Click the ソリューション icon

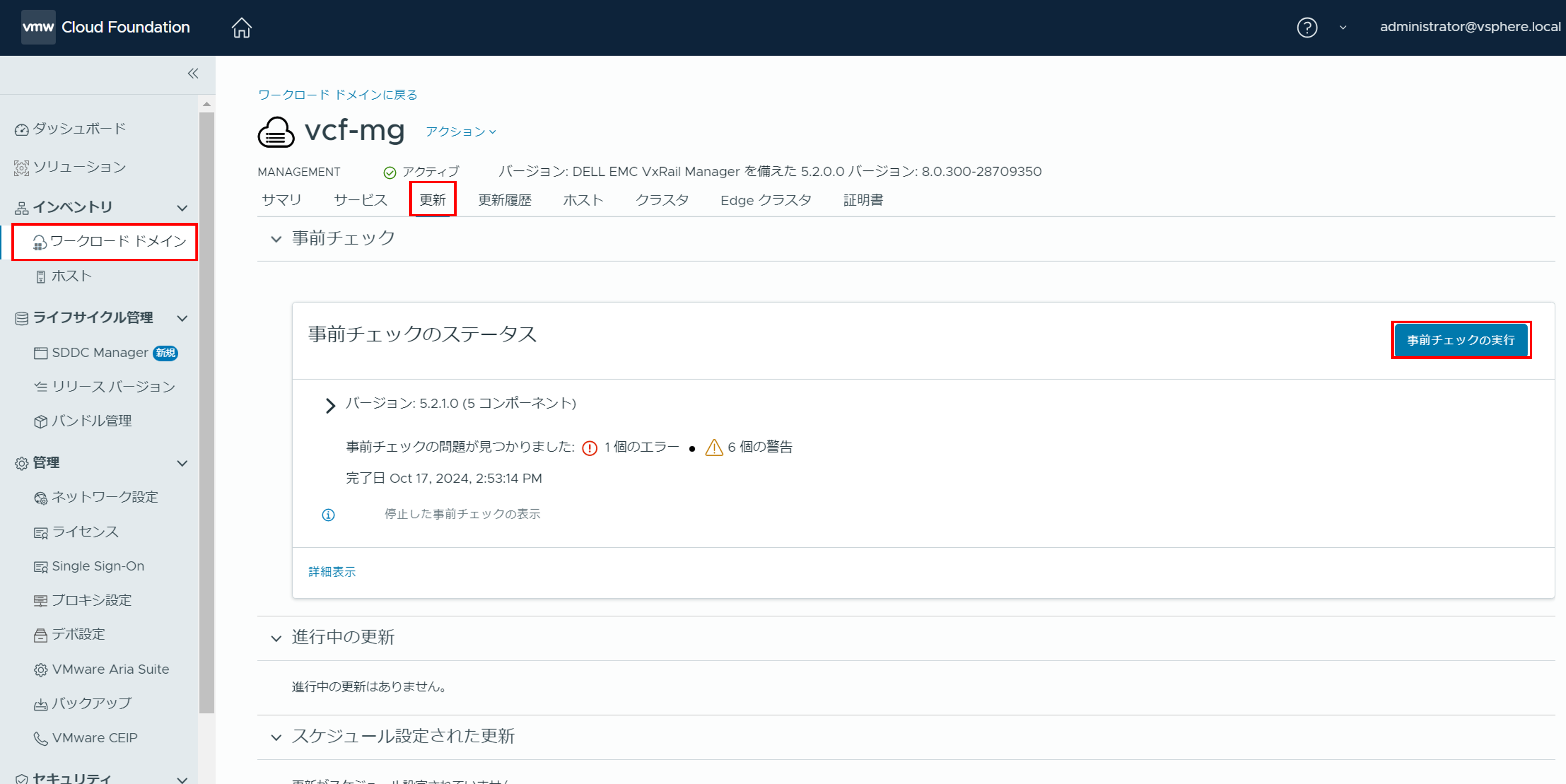[x=21, y=168]
